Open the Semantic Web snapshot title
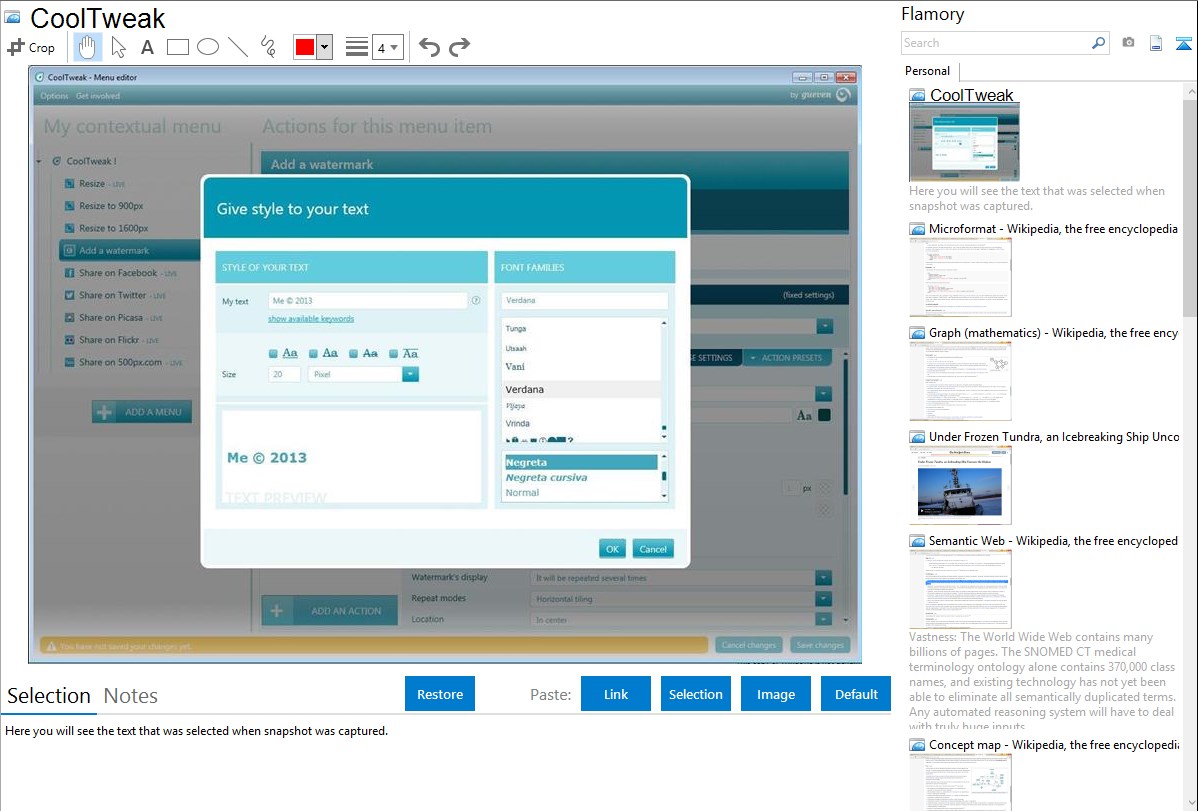 pyautogui.click(x=1053, y=540)
